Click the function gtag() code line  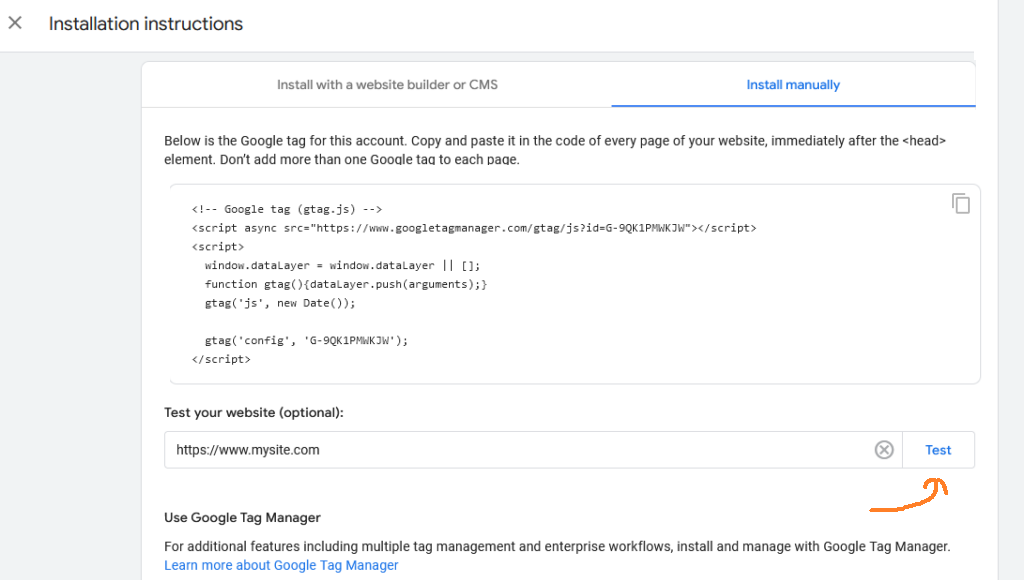point(345,284)
